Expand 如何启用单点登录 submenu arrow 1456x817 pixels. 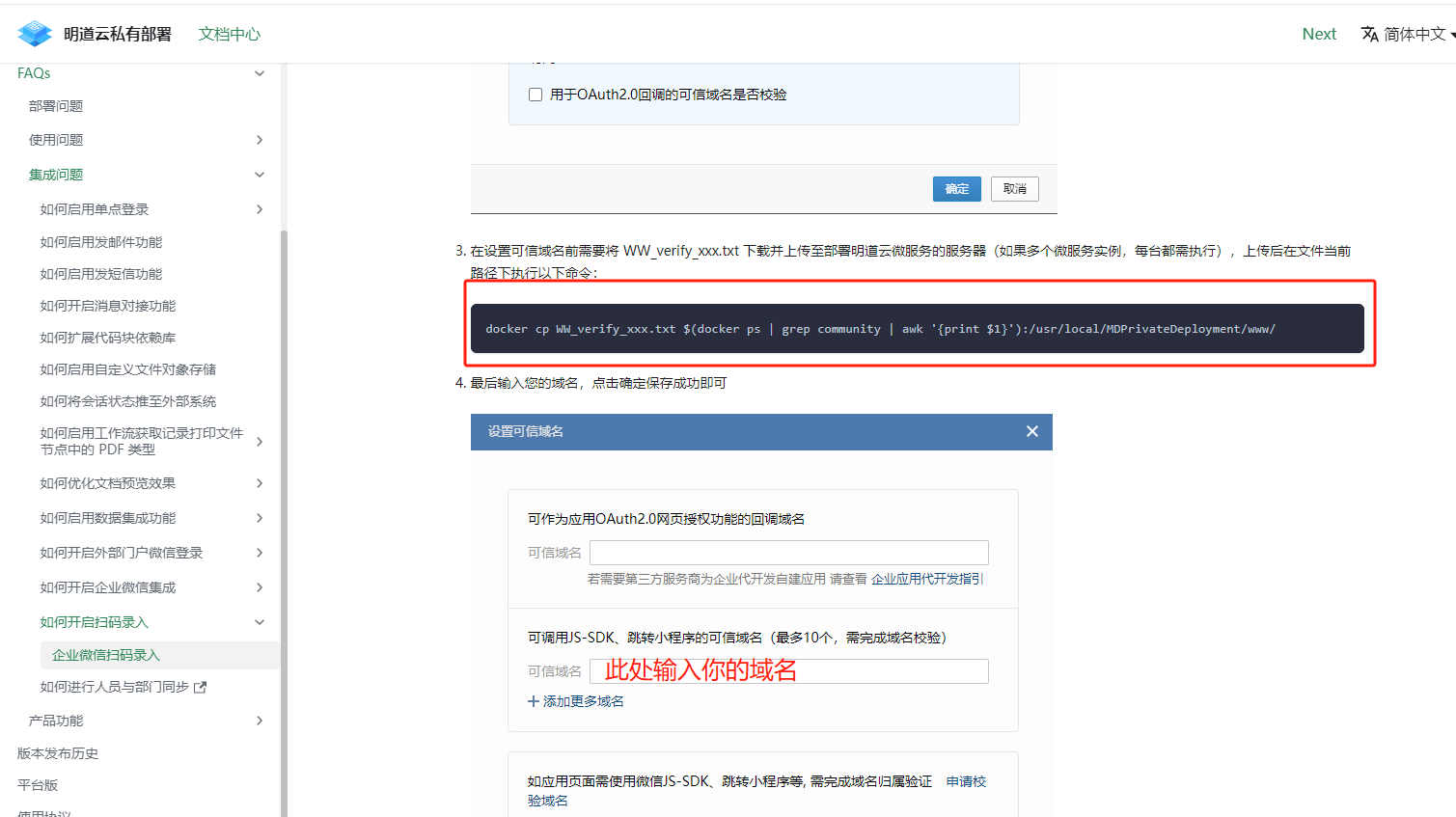click(259, 209)
